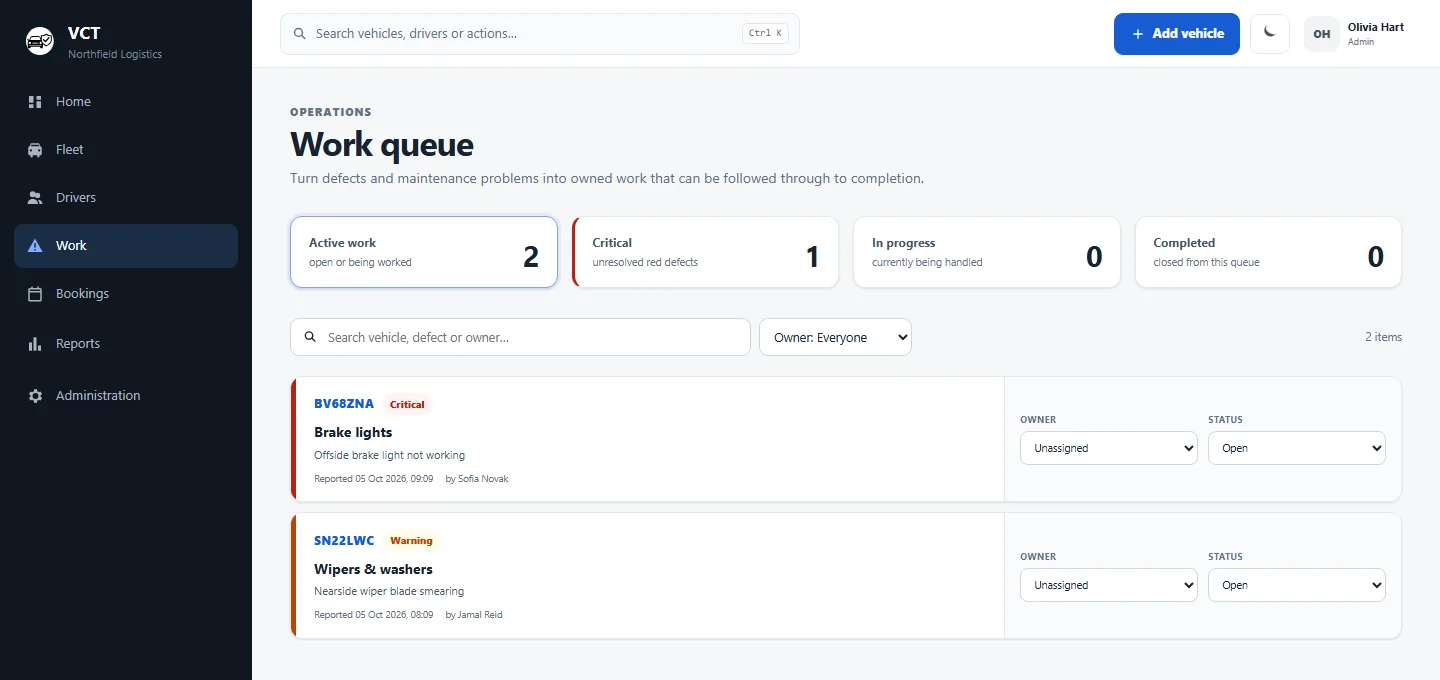
Task: Filter by the Completed summary card
Action: [1268, 252]
